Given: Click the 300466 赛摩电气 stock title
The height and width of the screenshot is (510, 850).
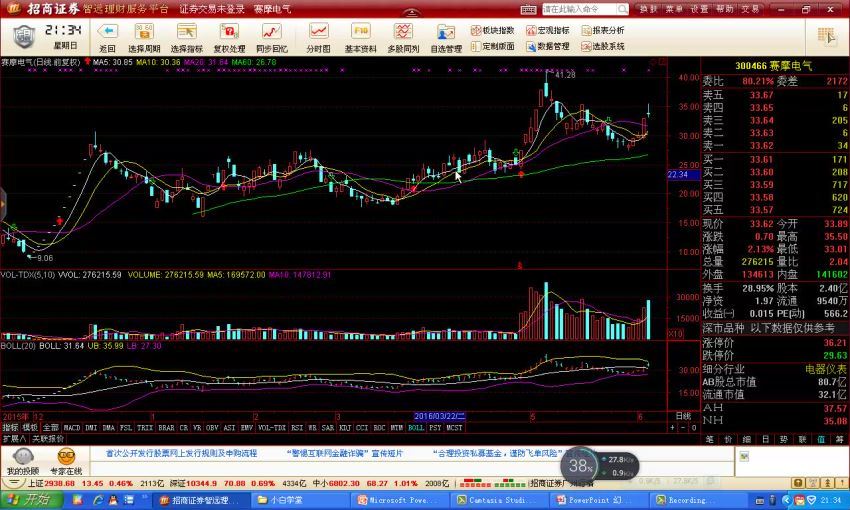Looking at the screenshot, I should [x=774, y=66].
